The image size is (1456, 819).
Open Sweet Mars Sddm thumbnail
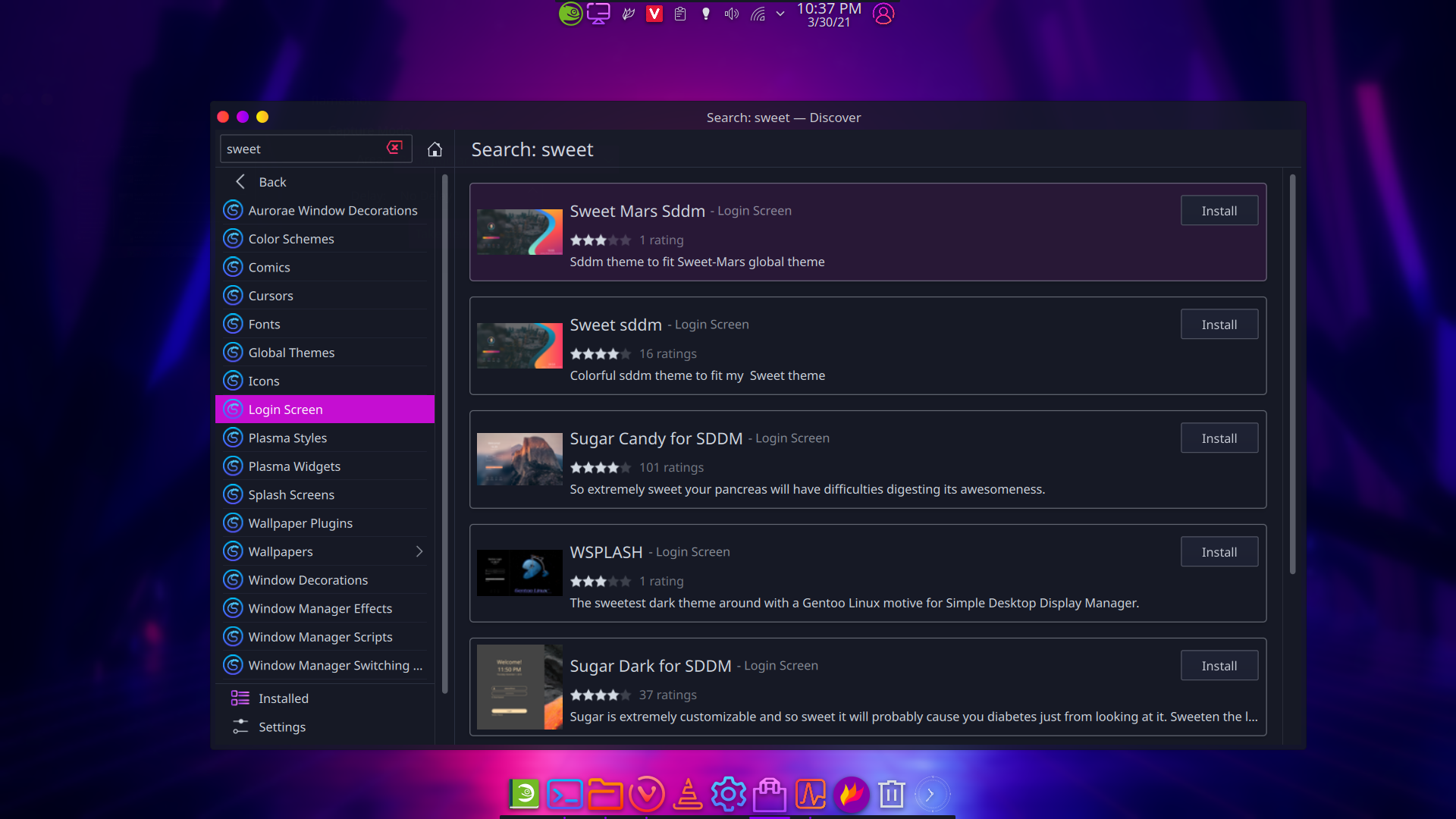click(519, 232)
